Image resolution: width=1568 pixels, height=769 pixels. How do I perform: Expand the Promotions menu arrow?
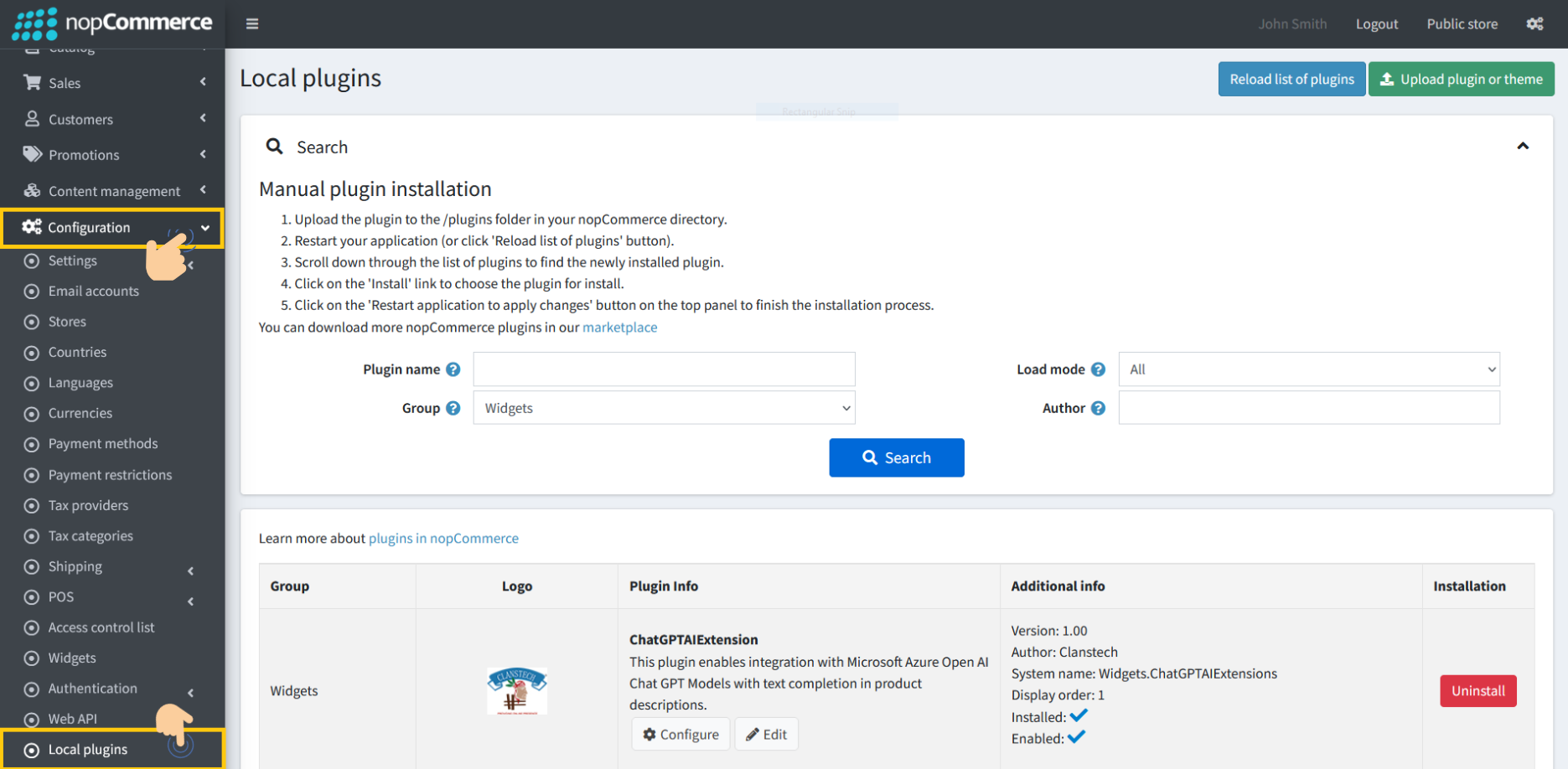203,154
